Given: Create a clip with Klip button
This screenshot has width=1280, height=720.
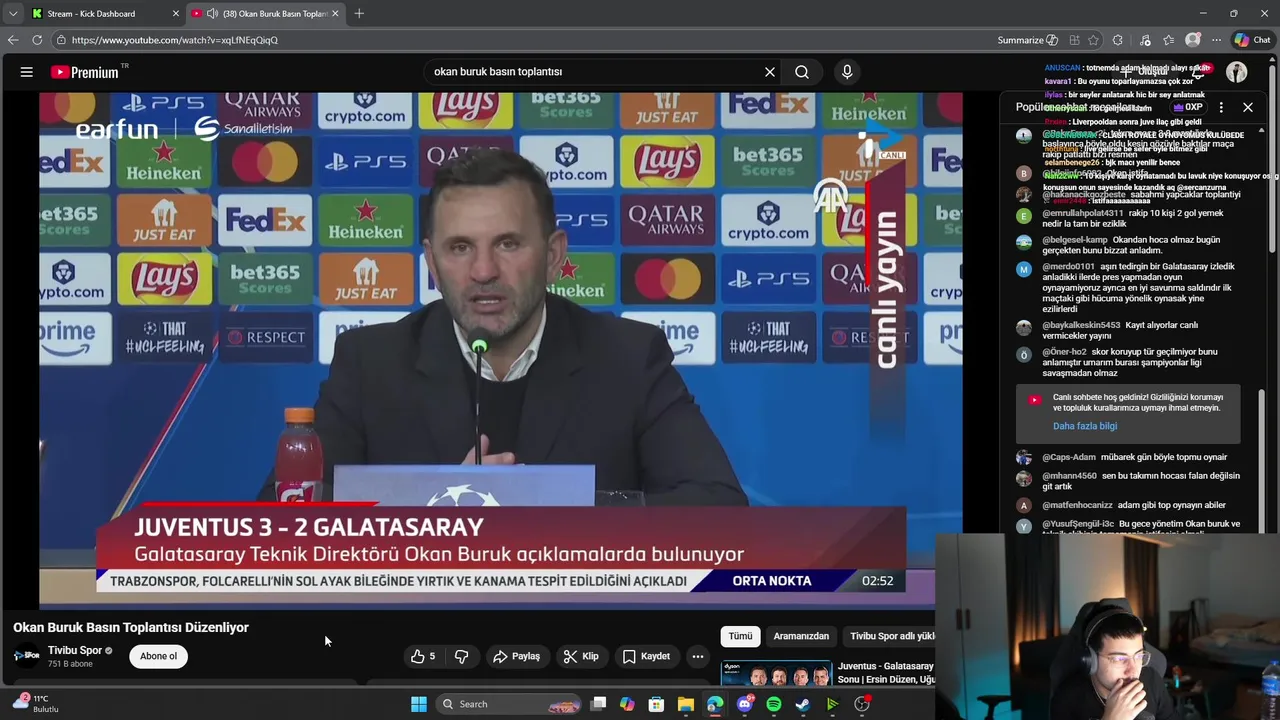Looking at the screenshot, I should point(581,656).
